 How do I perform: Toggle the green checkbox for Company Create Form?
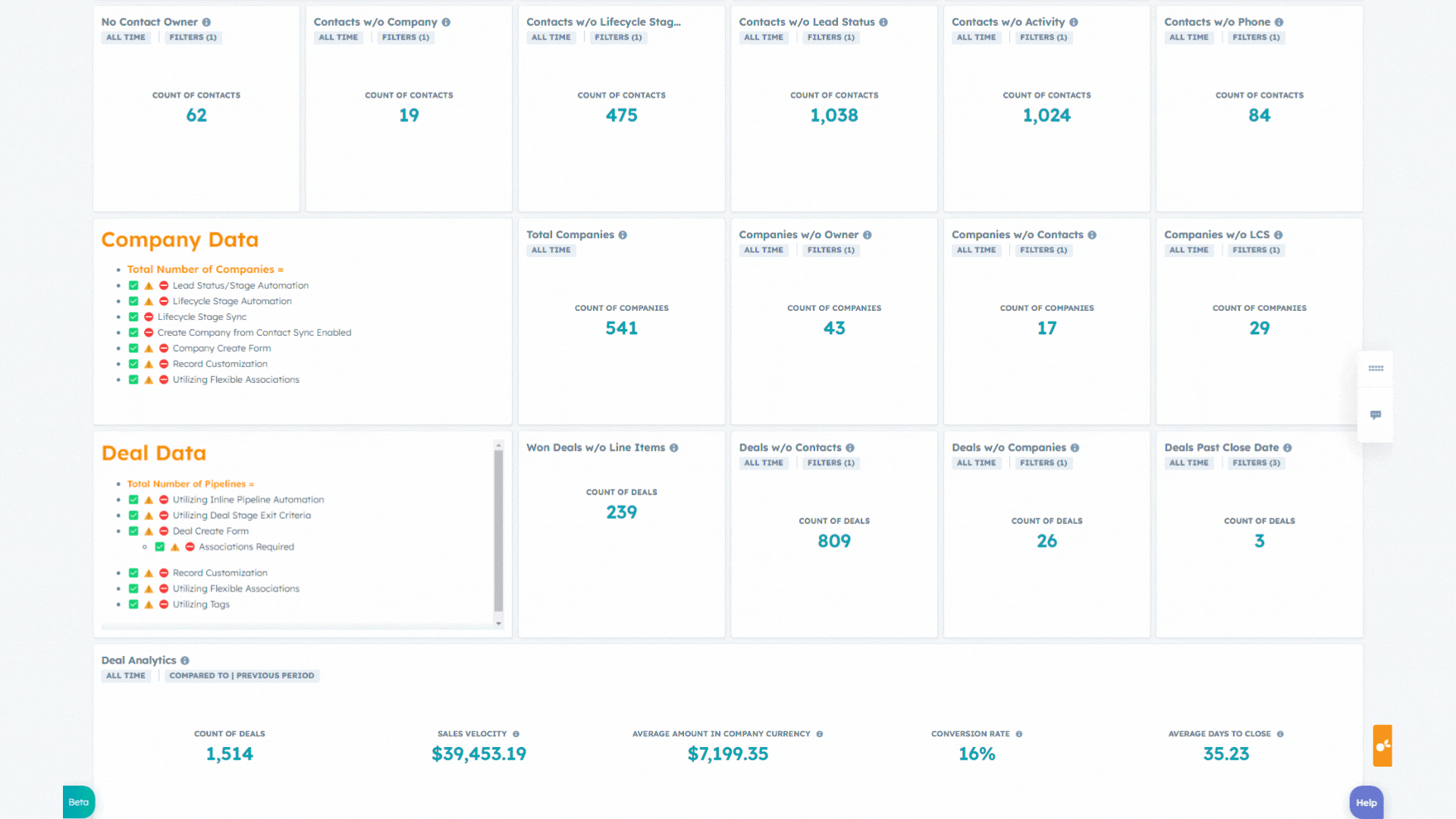point(133,348)
